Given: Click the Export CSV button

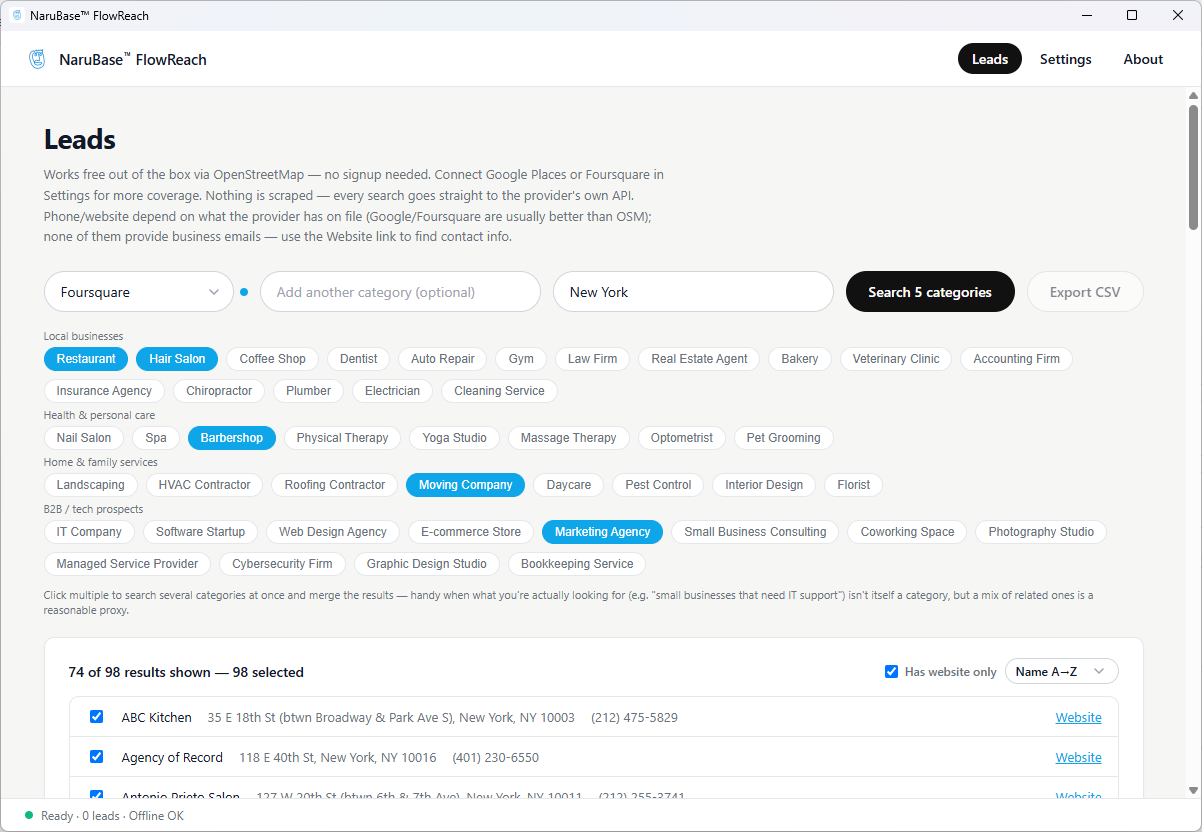Looking at the screenshot, I should pyautogui.click(x=1085, y=292).
